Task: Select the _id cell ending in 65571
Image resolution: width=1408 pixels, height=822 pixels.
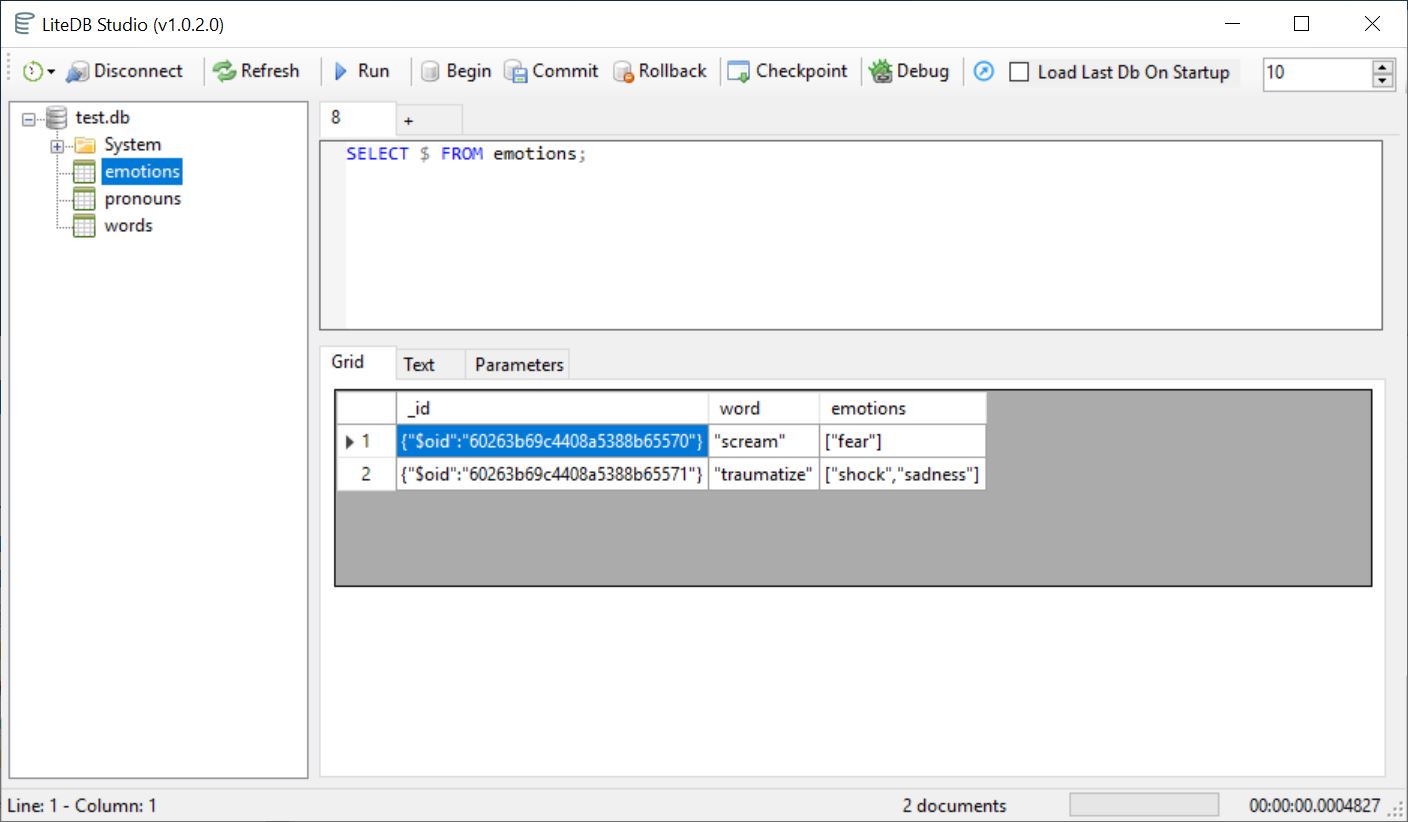Action: [x=552, y=474]
